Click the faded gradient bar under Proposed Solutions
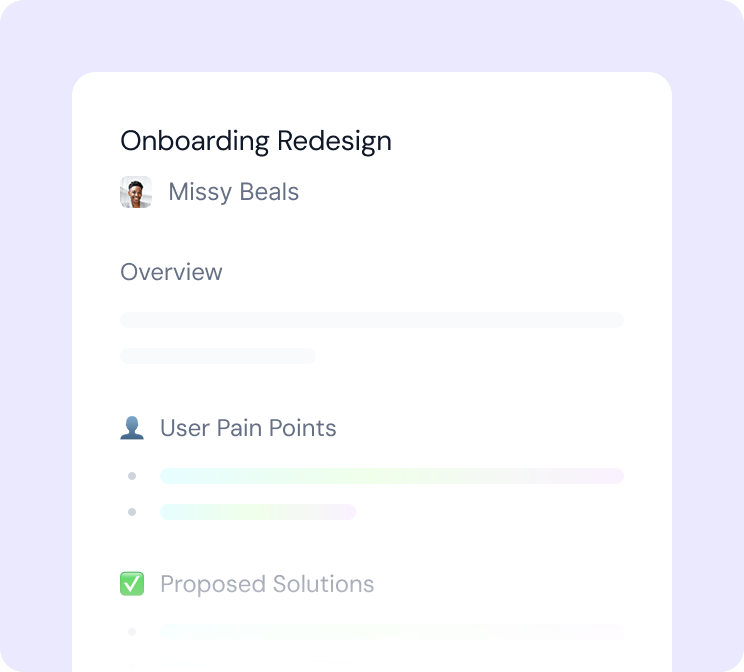744x672 pixels. click(392, 632)
